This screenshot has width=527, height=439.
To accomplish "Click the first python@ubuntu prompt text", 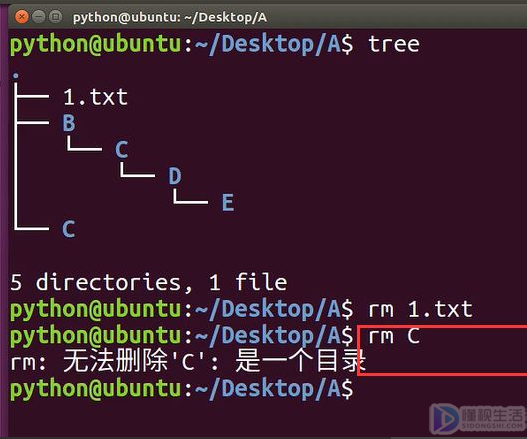I will (x=95, y=45).
